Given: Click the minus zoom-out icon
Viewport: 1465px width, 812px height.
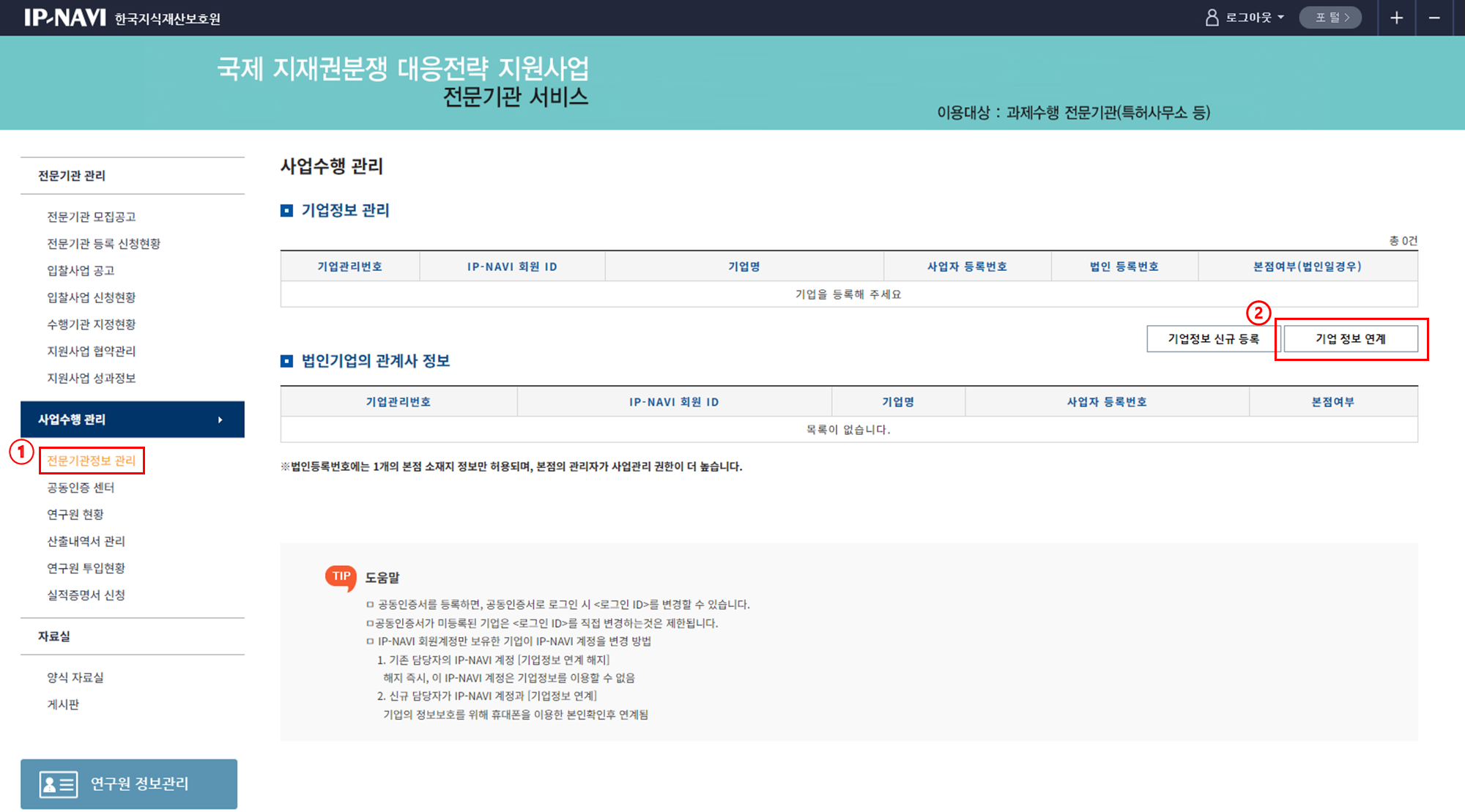Looking at the screenshot, I should pos(1434,18).
